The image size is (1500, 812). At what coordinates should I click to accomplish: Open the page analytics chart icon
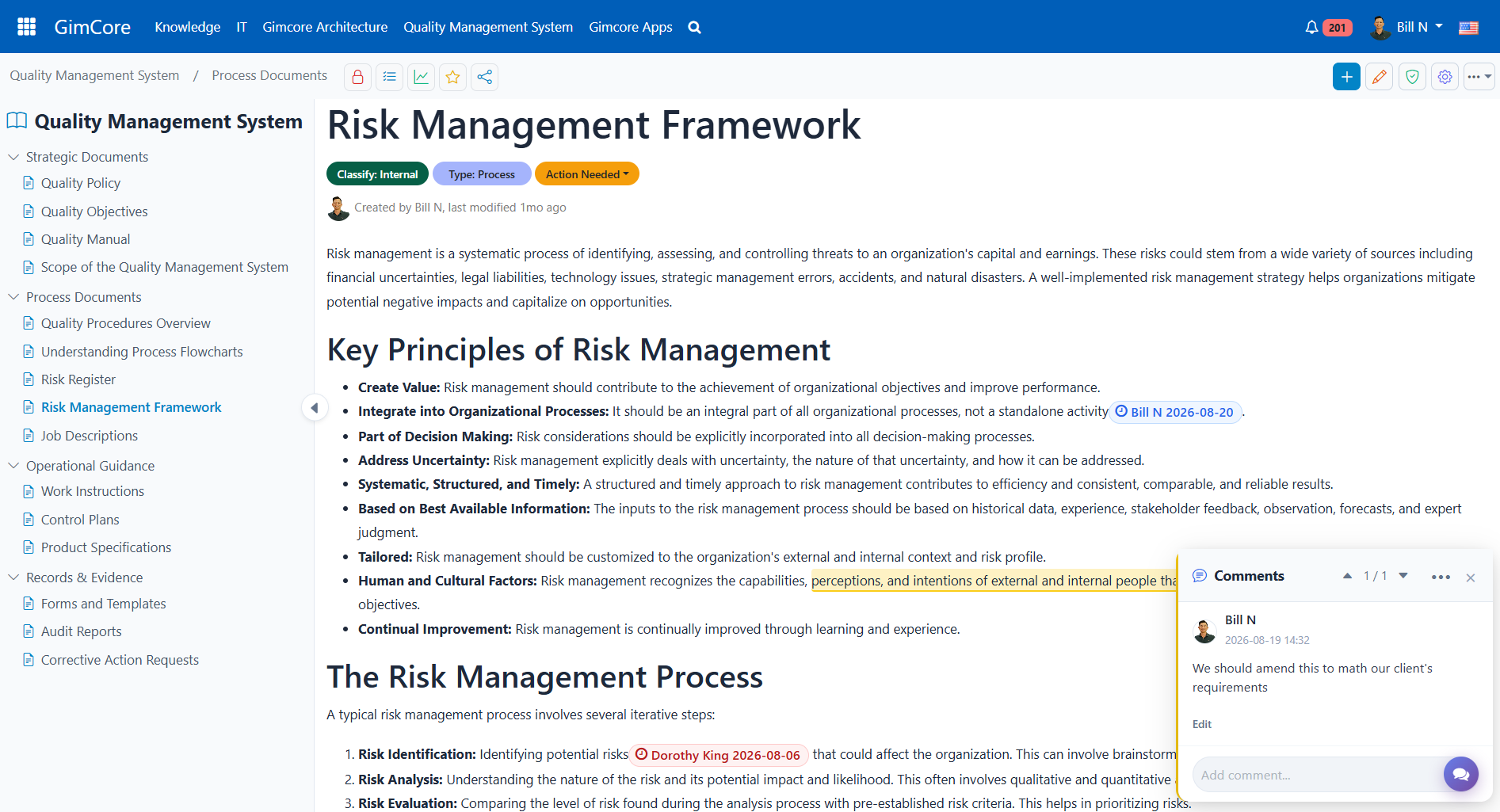421,77
